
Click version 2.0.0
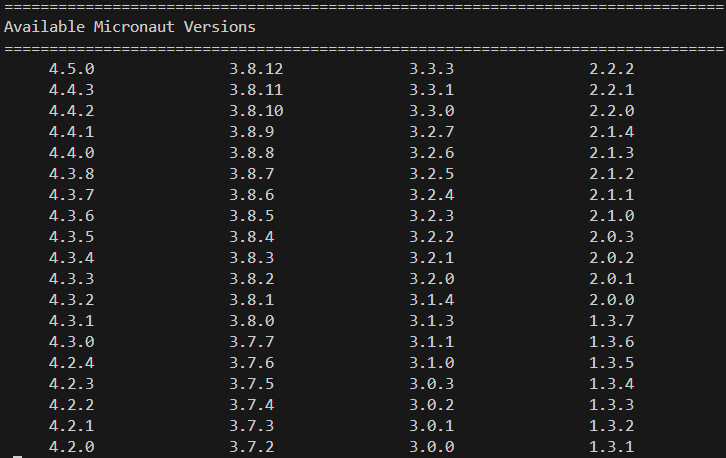tap(612, 300)
